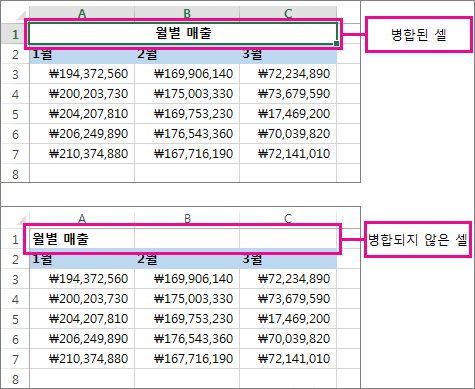Select row 1 header in unmerged-title sheet

pos(15,239)
